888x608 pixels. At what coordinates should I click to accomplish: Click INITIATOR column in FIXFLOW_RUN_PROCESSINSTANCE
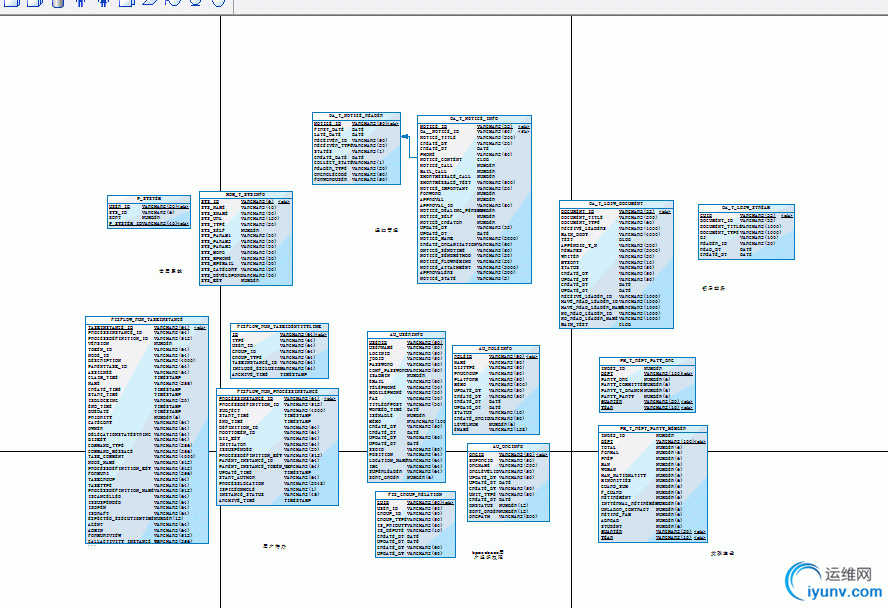[233, 444]
